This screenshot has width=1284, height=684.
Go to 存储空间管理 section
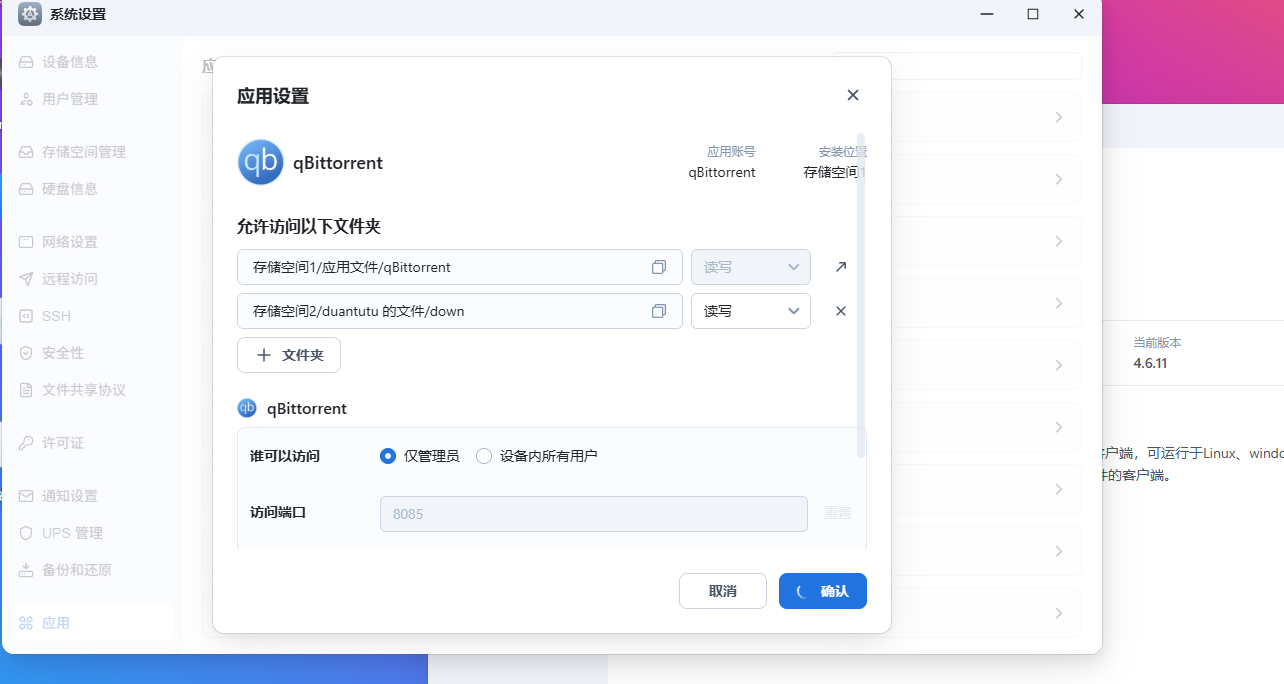pos(84,152)
